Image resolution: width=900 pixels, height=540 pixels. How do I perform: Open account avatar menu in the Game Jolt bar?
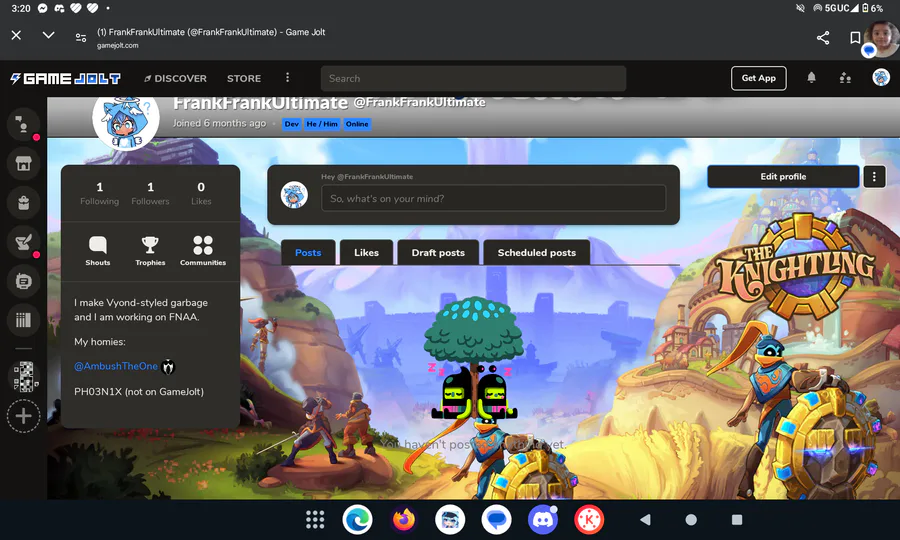click(x=880, y=77)
